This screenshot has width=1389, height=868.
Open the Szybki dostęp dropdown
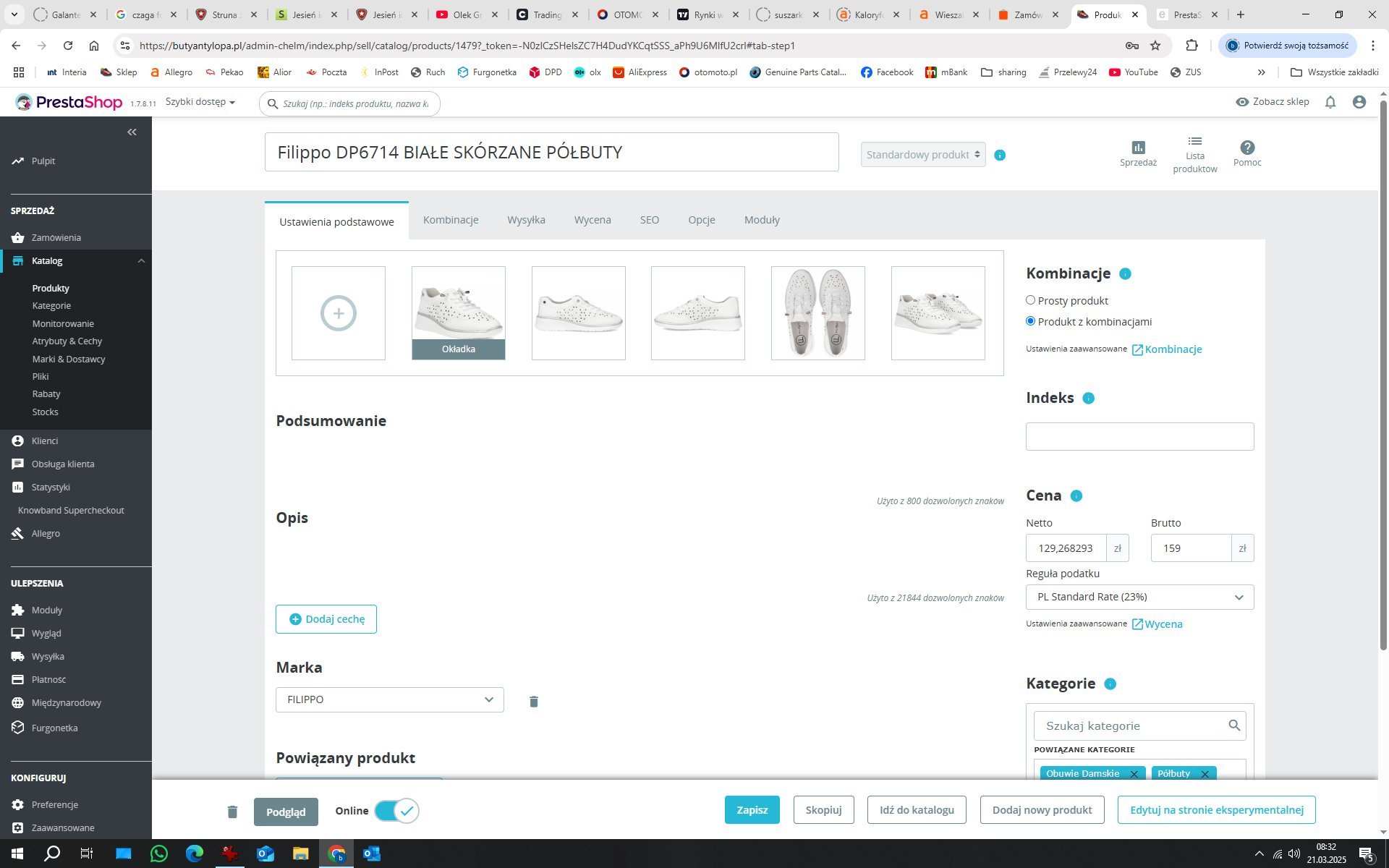200,102
